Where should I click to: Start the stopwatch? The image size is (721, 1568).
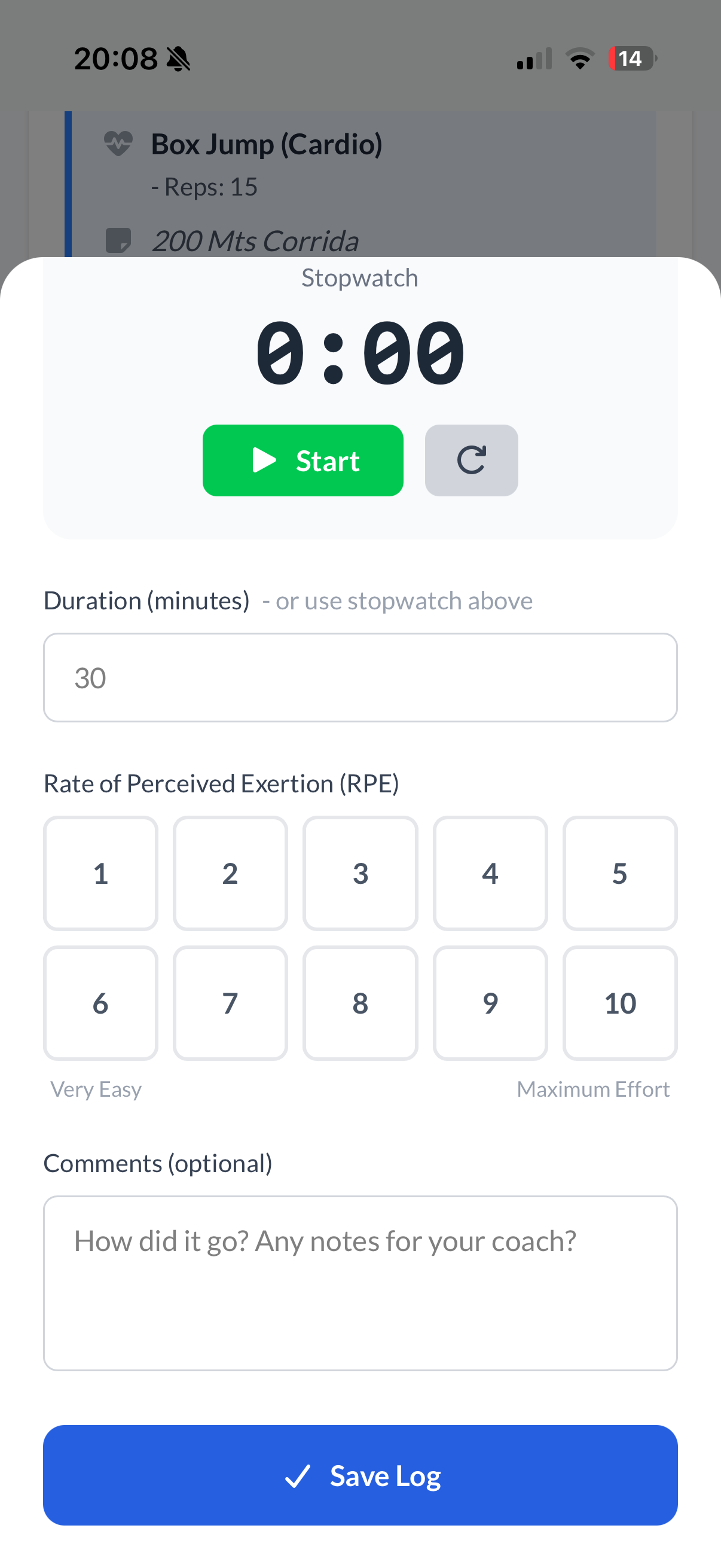tap(303, 460)
